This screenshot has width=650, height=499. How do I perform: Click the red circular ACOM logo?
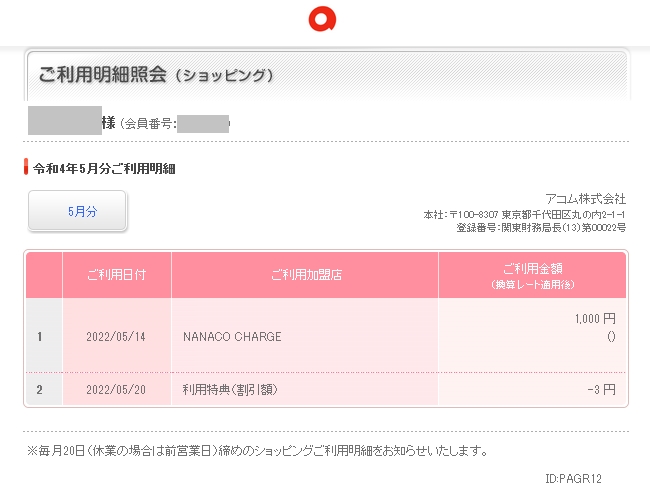pyautogui.click(x=324, y=19)
